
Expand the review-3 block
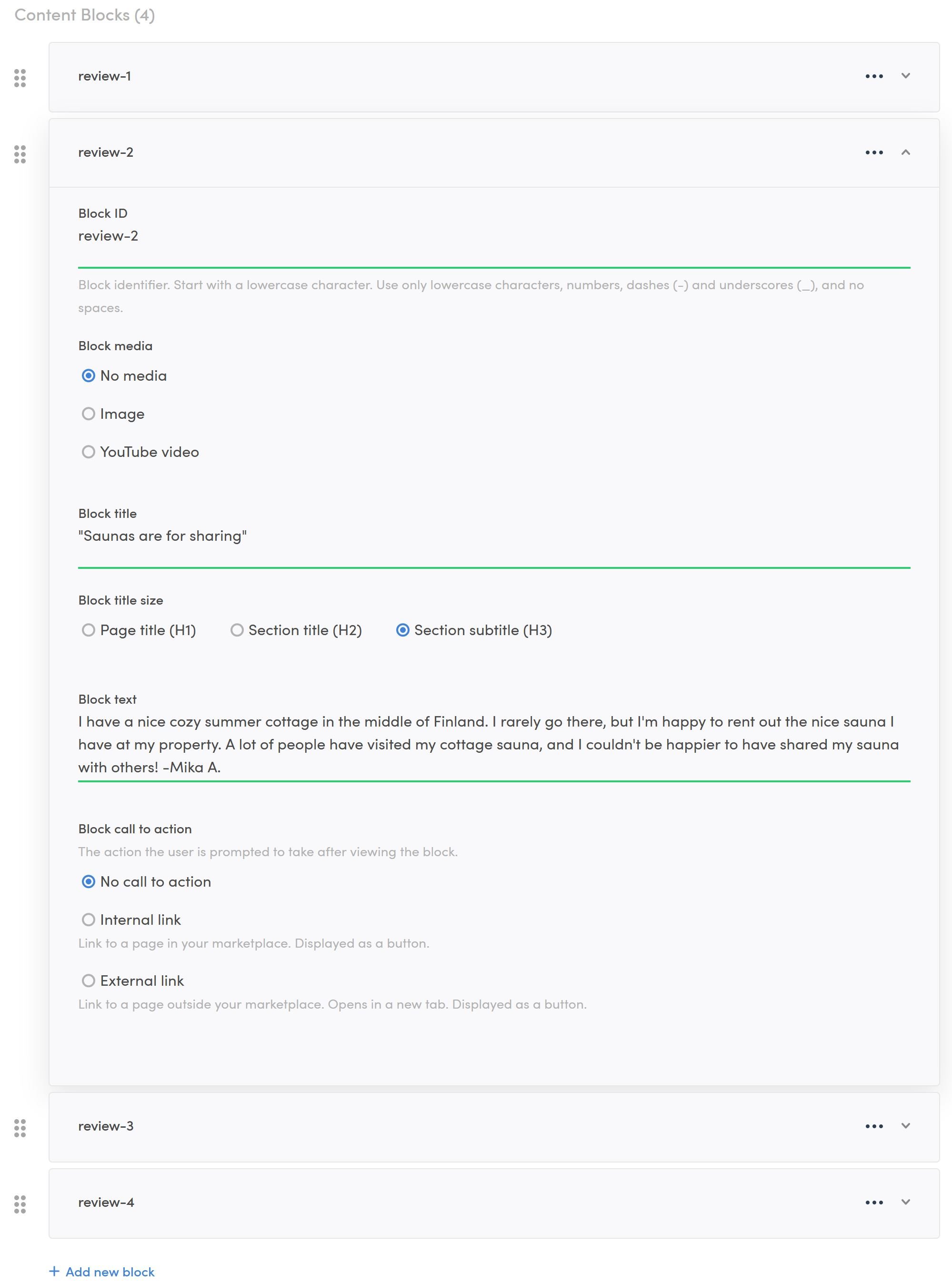coord(905,1126)
